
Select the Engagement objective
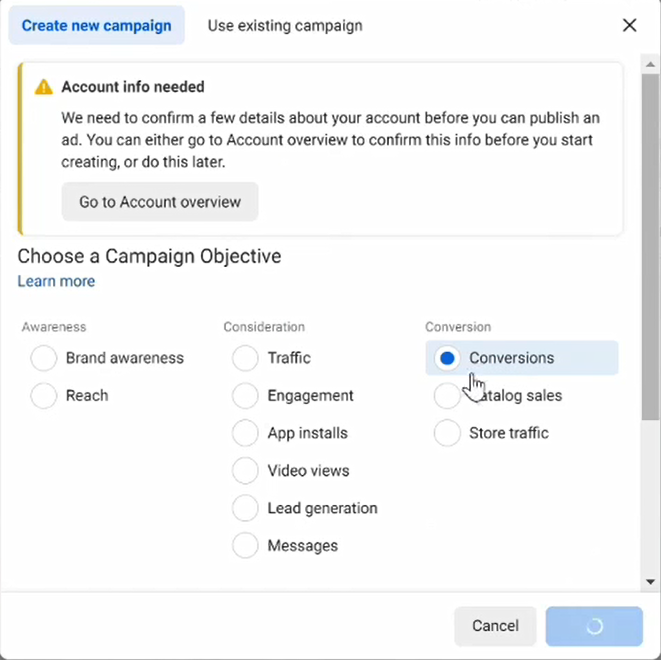[x=245, y=395]
